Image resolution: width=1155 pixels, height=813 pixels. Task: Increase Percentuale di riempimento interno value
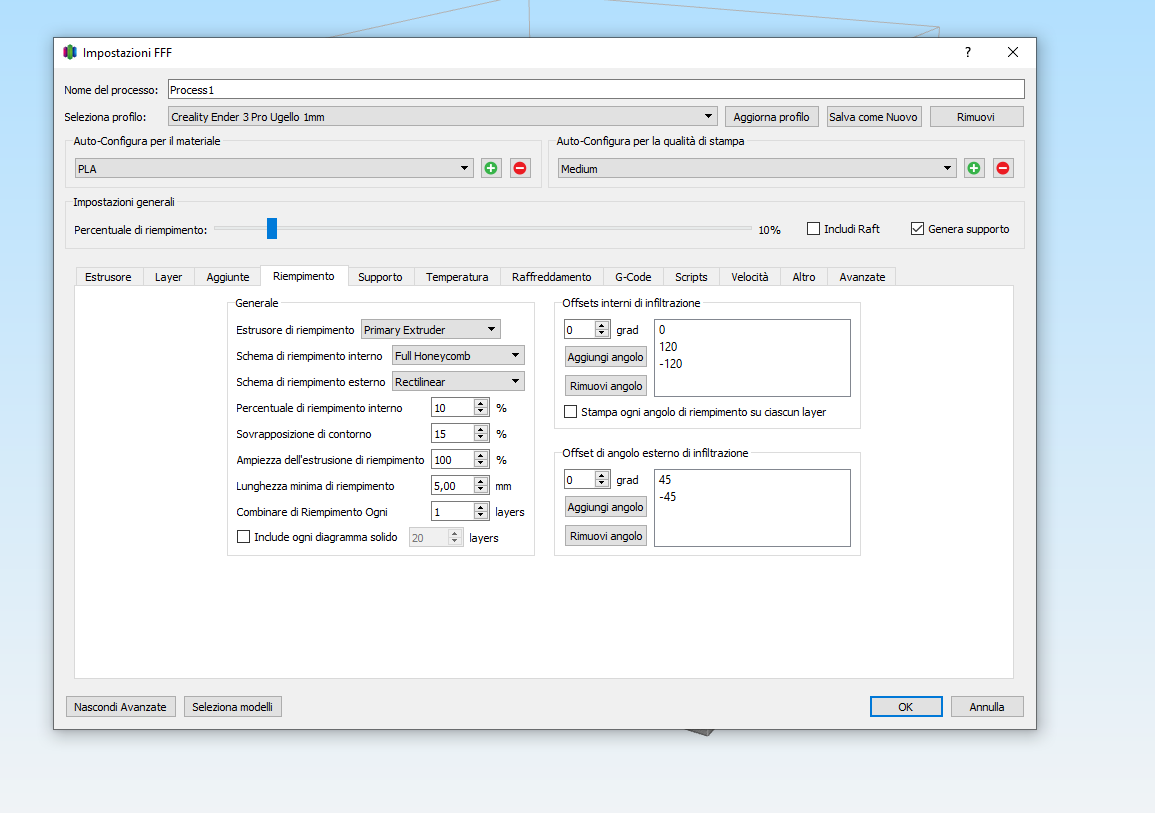pyautogui.click(x=481, y=403)
